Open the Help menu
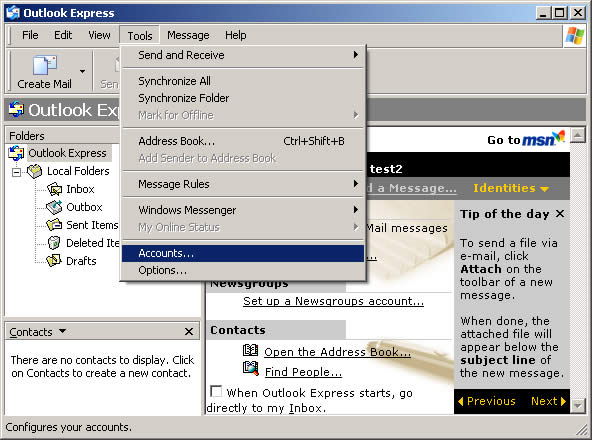This screenshot has height=440, width=592. pyautogui.click(x=236, y=35)
